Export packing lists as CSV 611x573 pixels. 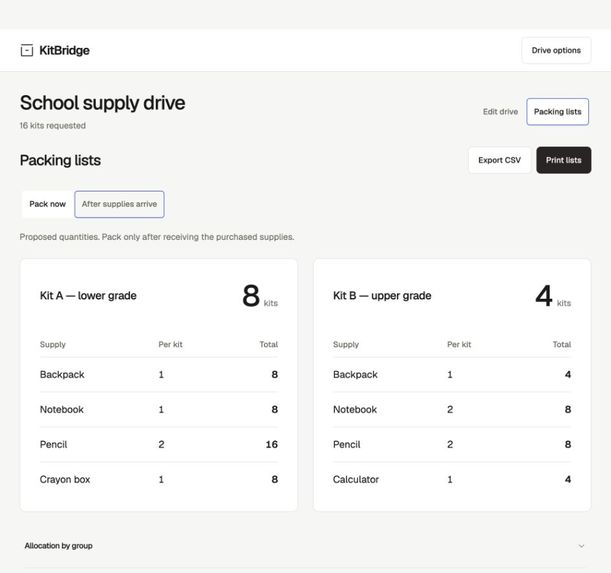point(499,160)
